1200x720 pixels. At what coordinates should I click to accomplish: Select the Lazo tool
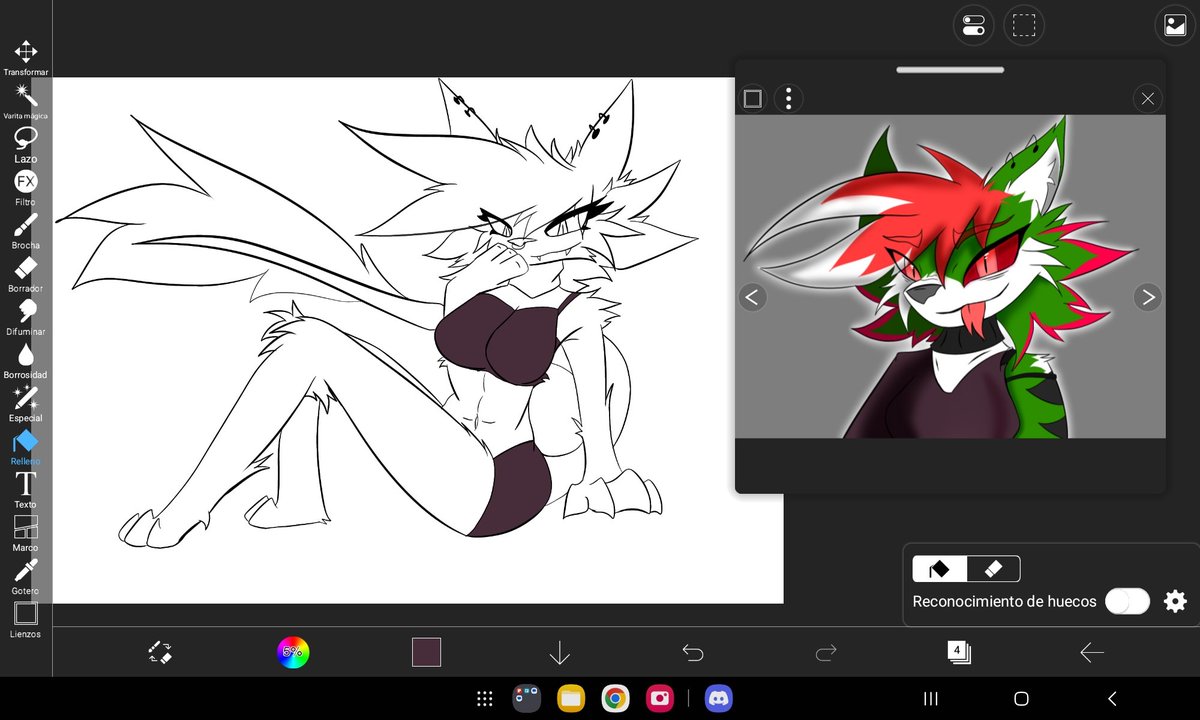(x=25, y=135)
